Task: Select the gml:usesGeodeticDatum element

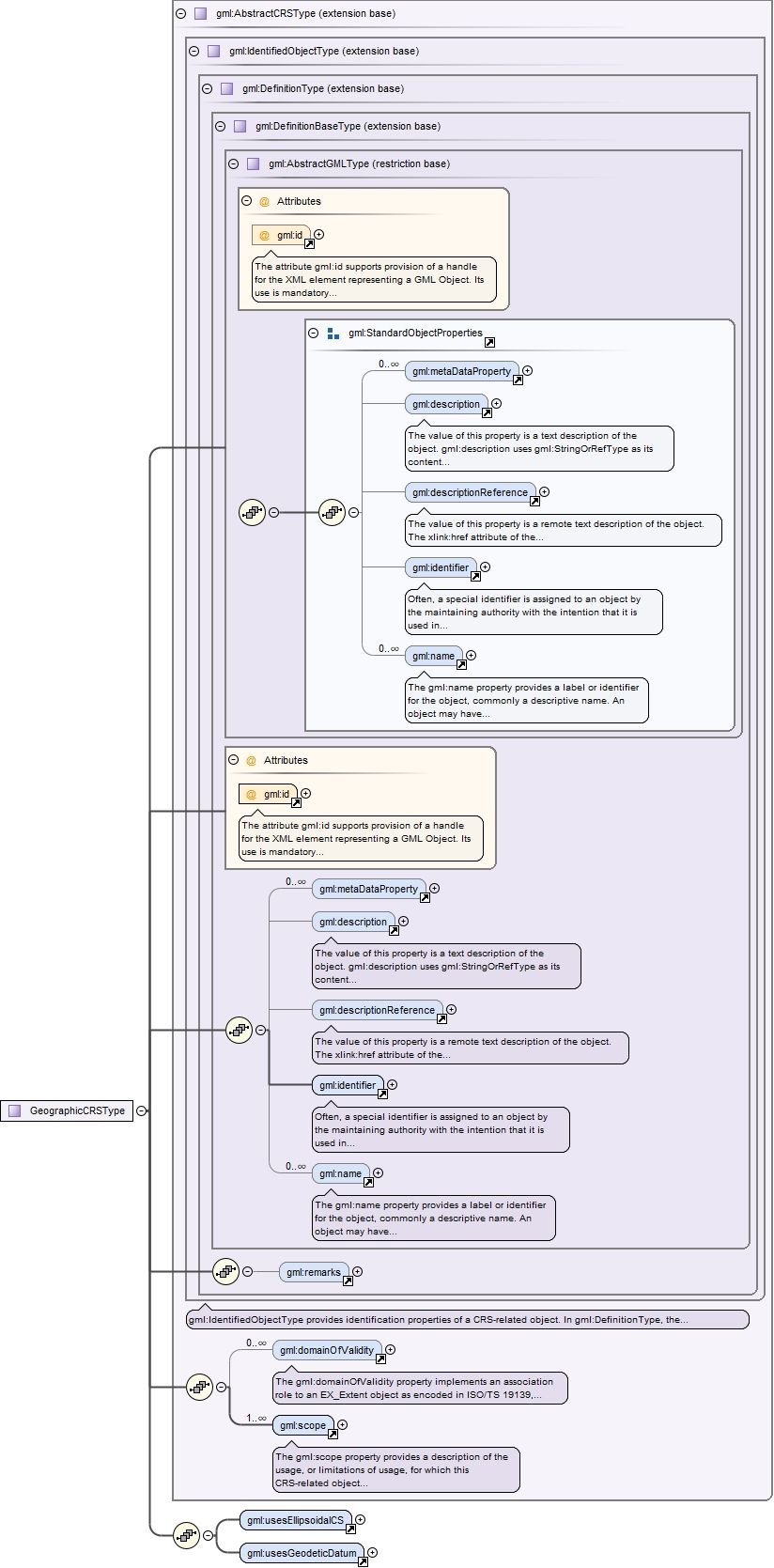Action: click(x=302, y=1553)
